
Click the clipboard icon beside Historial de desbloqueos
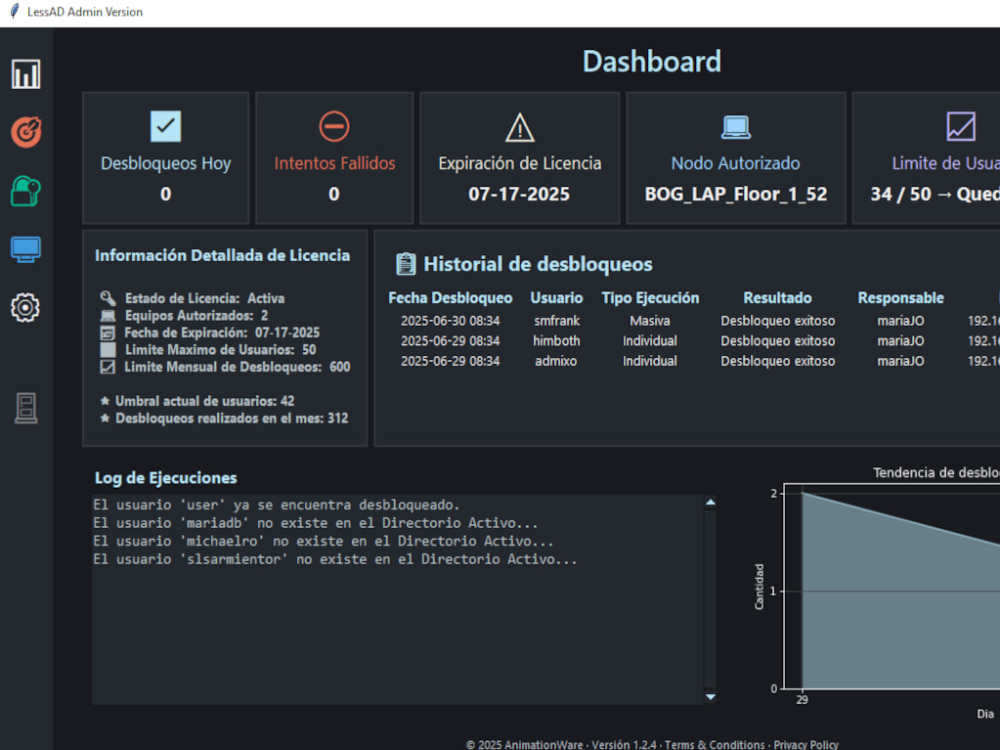point(406,264)
